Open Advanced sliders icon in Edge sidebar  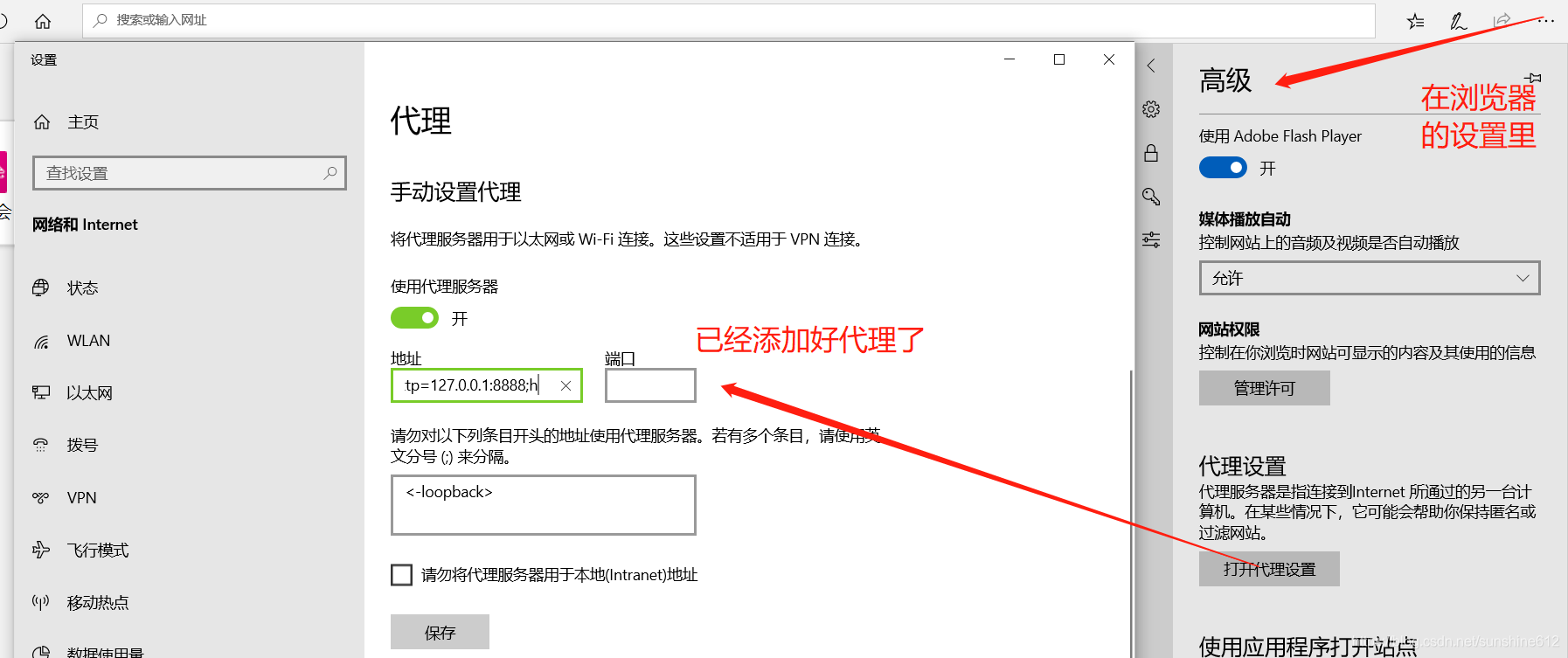click(1151, 239)
